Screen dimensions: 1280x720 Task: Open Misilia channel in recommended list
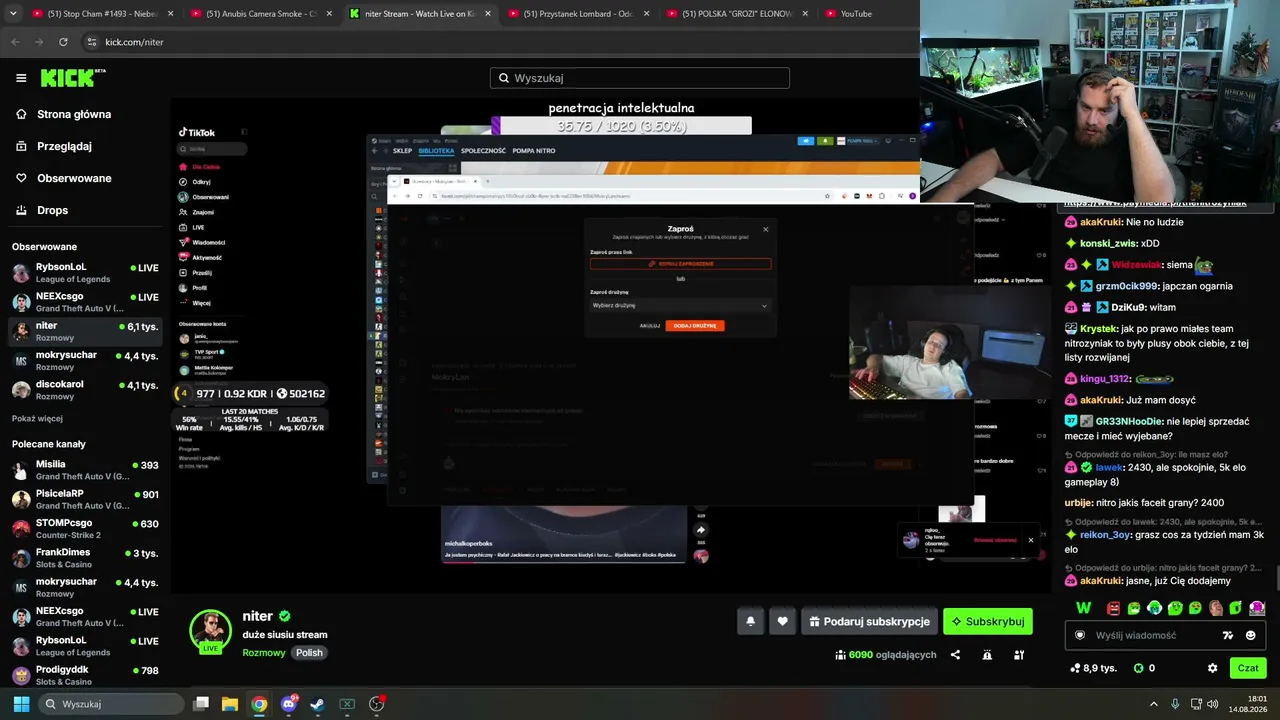click(85, 469)
